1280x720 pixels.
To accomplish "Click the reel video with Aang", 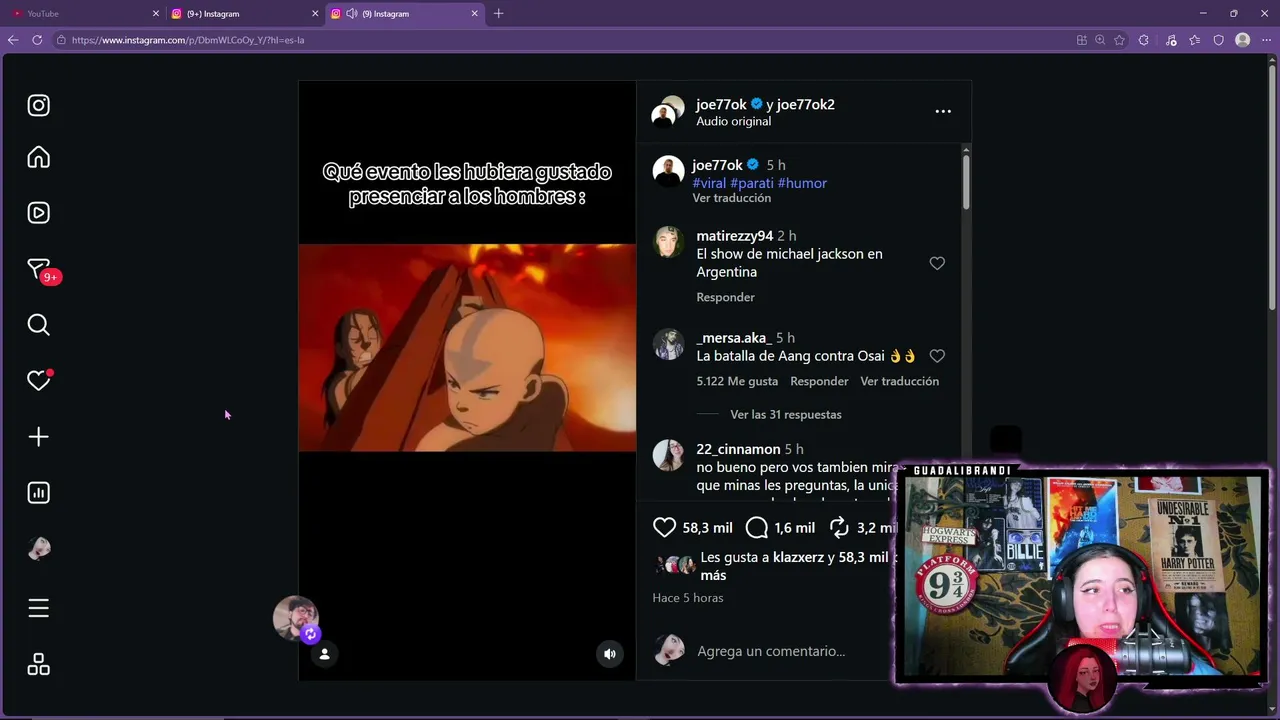I will (x=467, y=348).
